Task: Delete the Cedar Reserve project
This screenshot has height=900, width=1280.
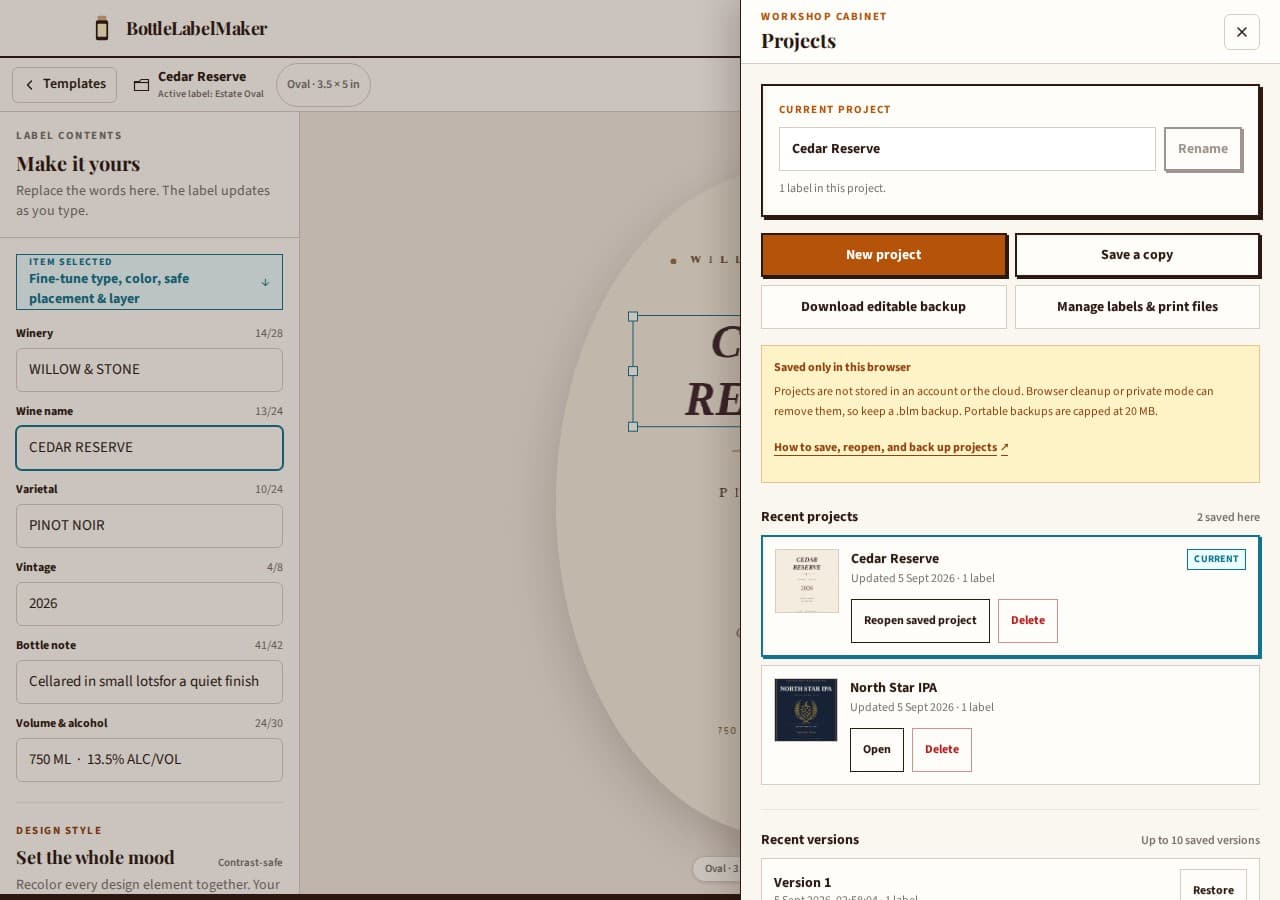Action: click(x=1027, y=621)
